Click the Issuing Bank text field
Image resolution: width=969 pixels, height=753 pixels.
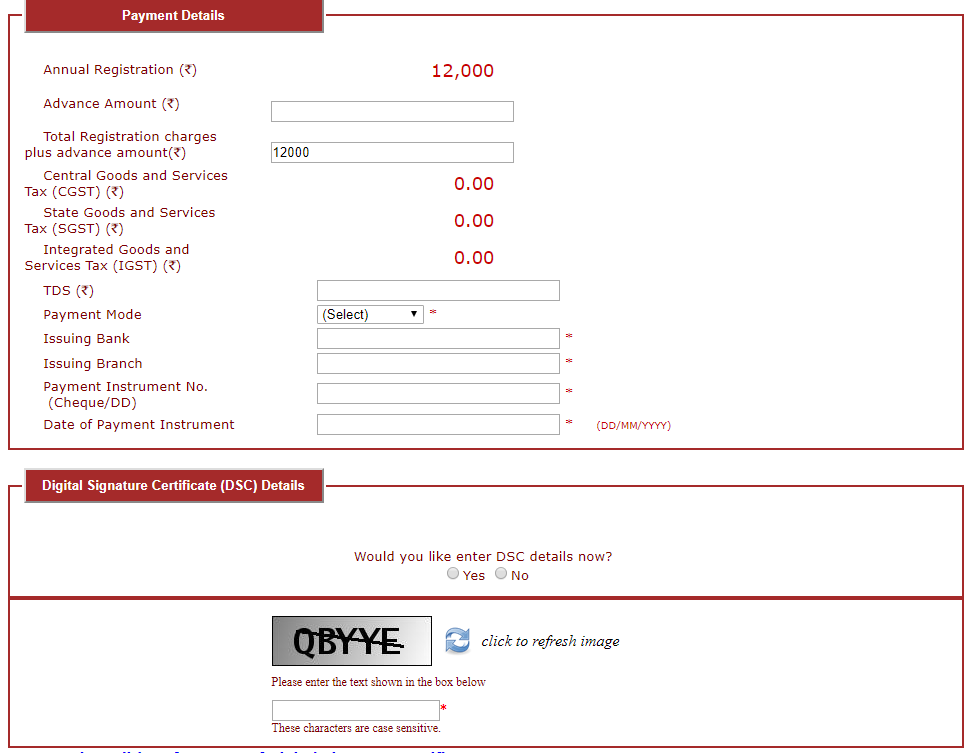point(438,339)
